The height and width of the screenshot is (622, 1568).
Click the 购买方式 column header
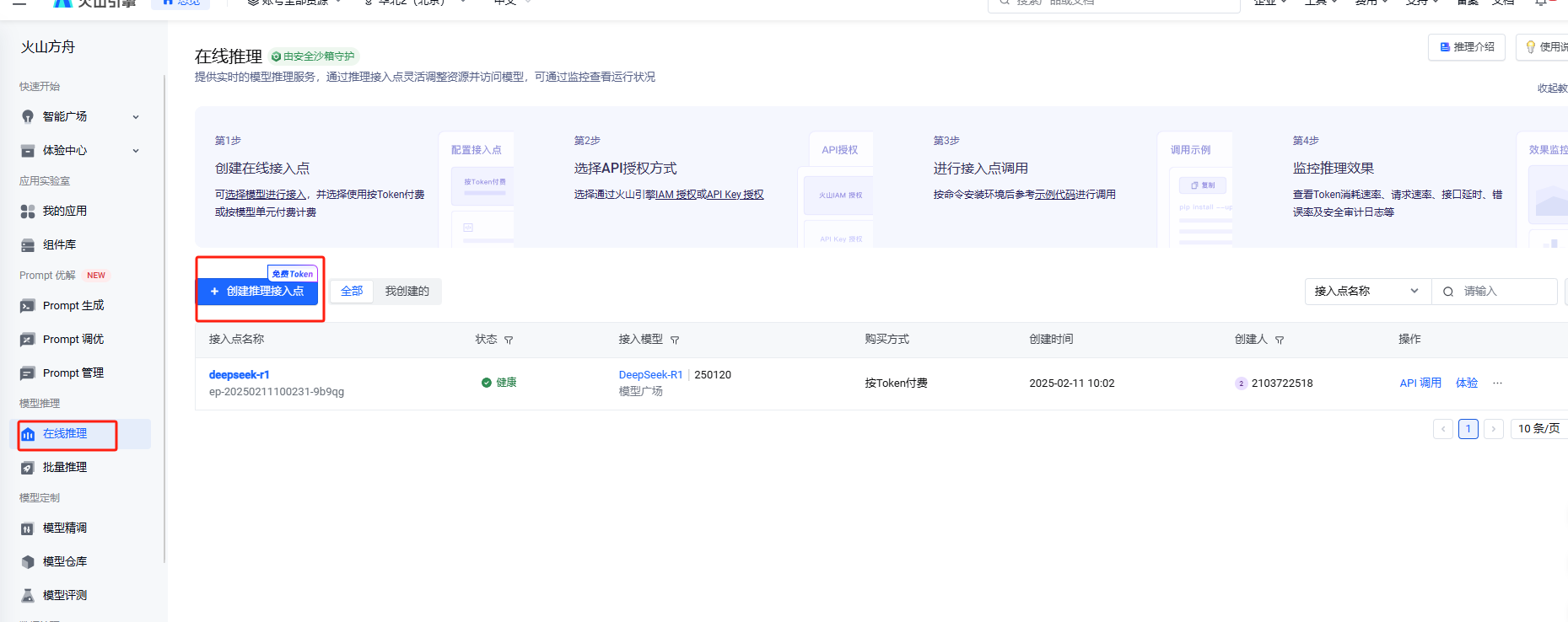tap(886, 340)
